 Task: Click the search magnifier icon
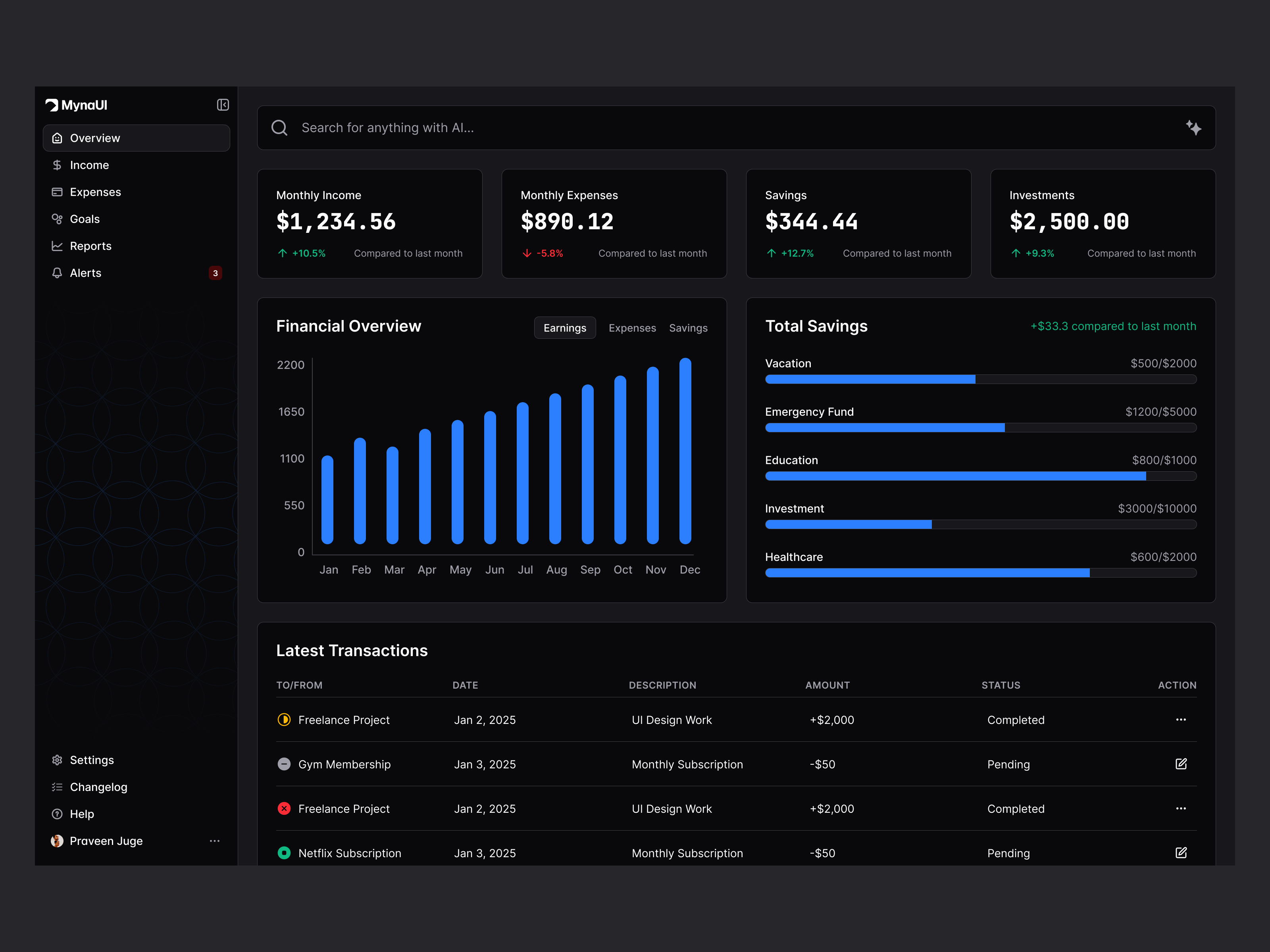coord(280,127)
